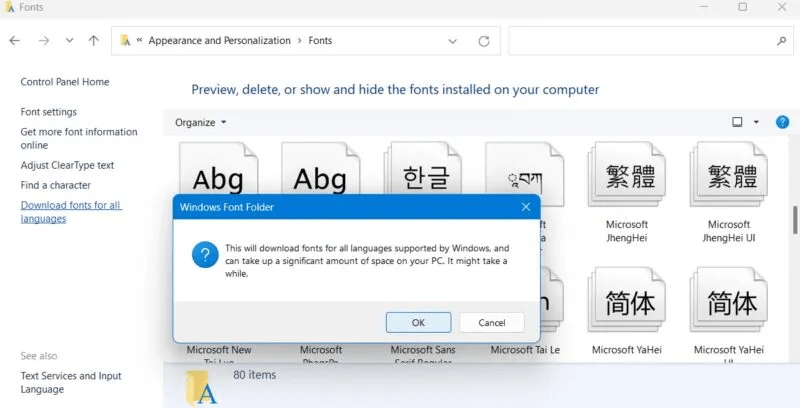This screenshot has width=800, height=408.
Task: Click the Fonts folder icon in address bar
Action: point(125,40)
